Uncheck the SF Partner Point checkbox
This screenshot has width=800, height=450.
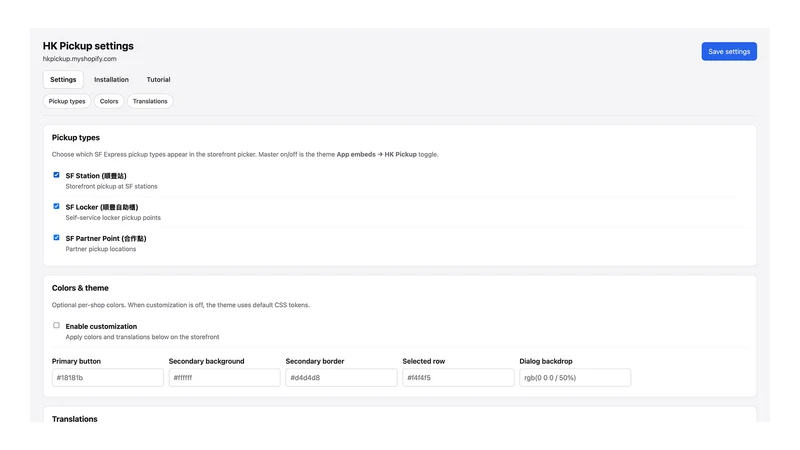[x=56, y=238]
